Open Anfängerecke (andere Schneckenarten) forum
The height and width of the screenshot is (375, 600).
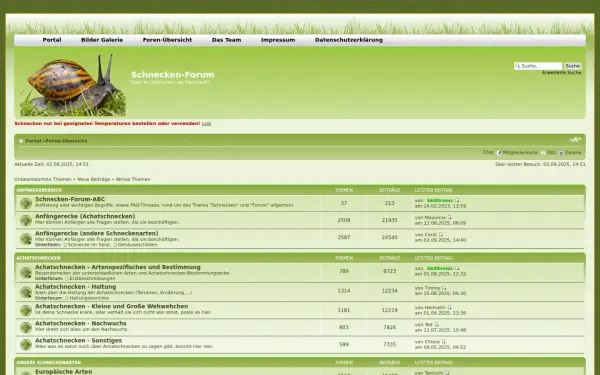[96, 233]
